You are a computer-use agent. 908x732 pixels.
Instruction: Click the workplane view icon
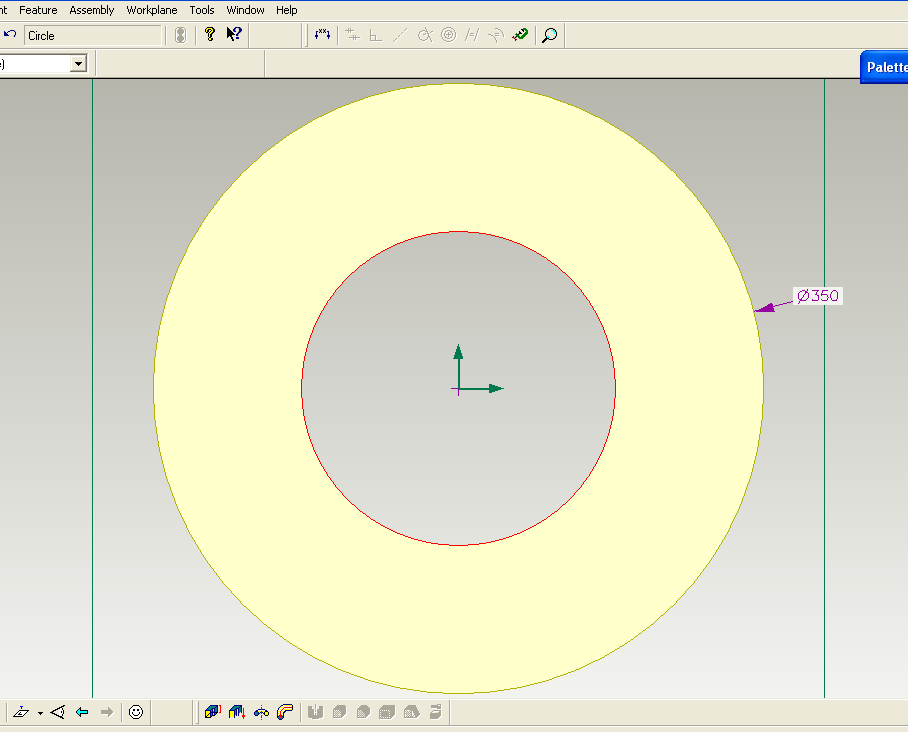tap(21, 712)
